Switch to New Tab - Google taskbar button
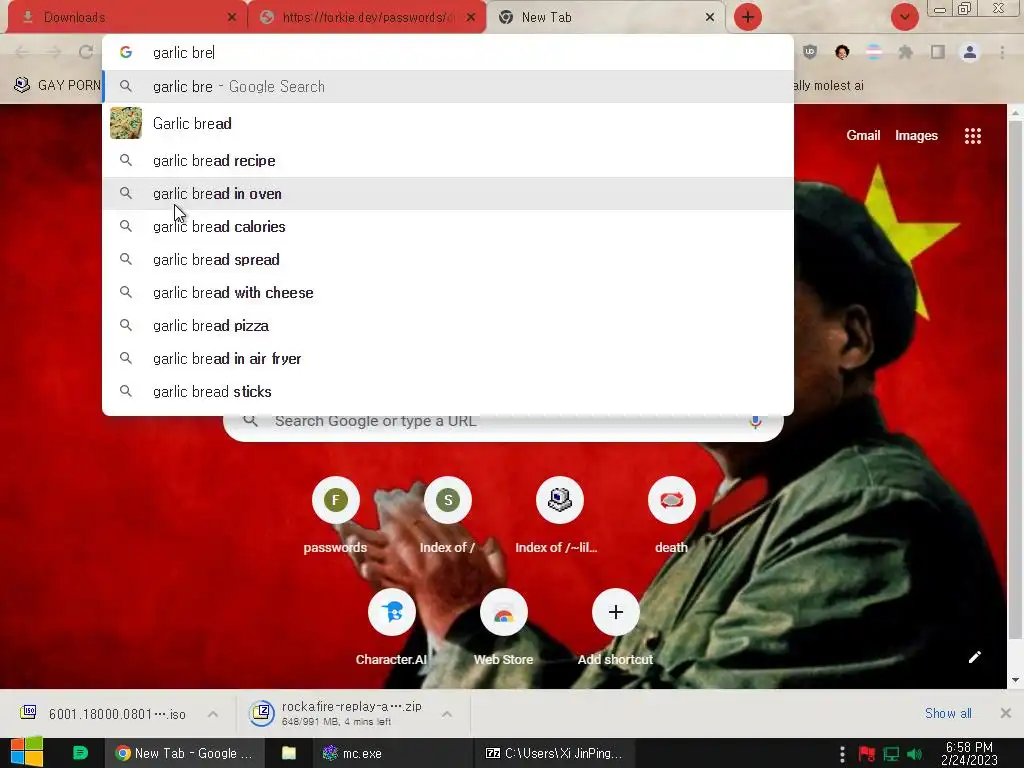The width and height of the screenshot is (1024, 768). (x=185, y=753)
